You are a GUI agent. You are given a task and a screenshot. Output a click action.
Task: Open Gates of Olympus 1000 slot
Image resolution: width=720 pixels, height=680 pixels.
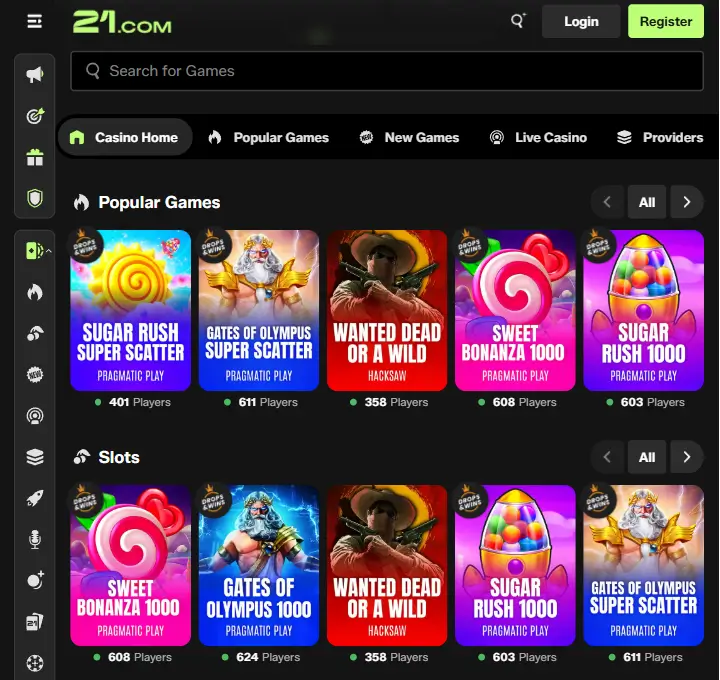(259, 565)
